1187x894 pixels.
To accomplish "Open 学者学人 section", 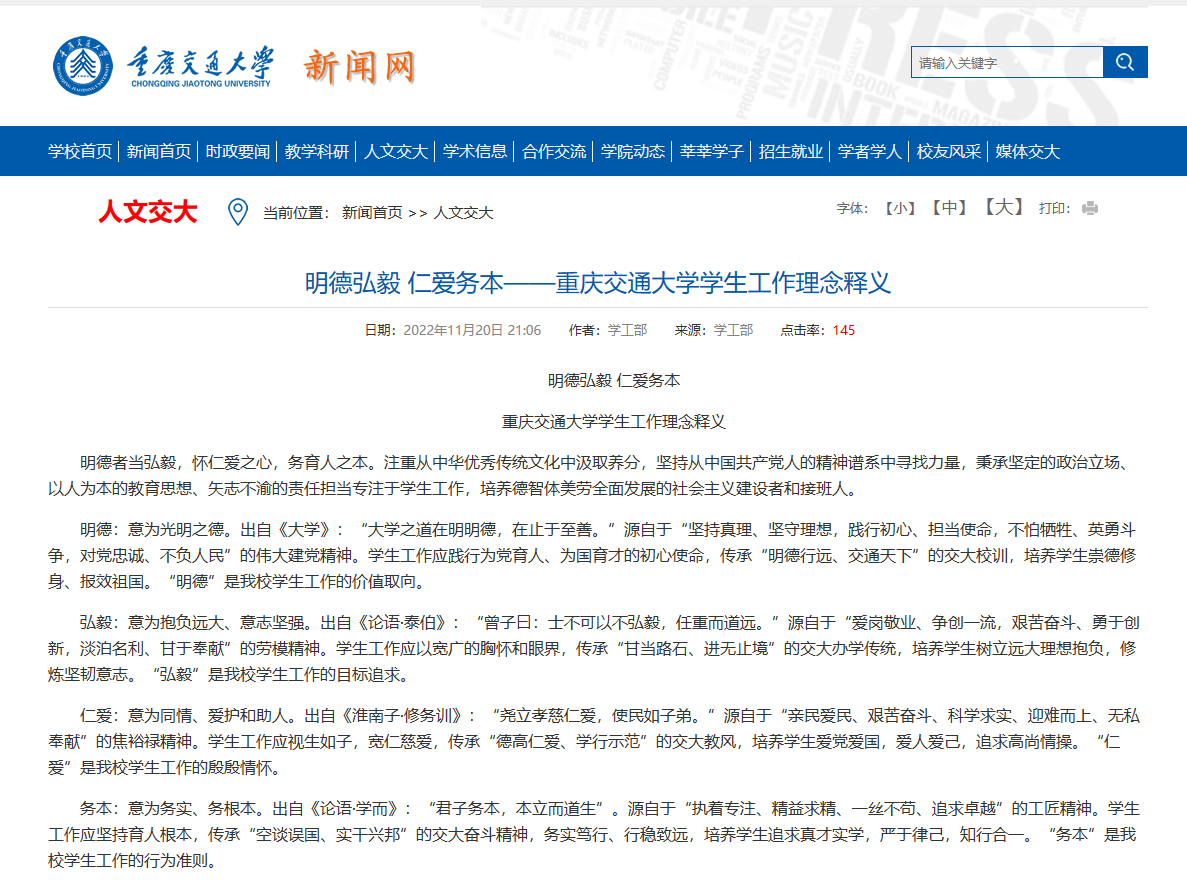I will 870,151.
